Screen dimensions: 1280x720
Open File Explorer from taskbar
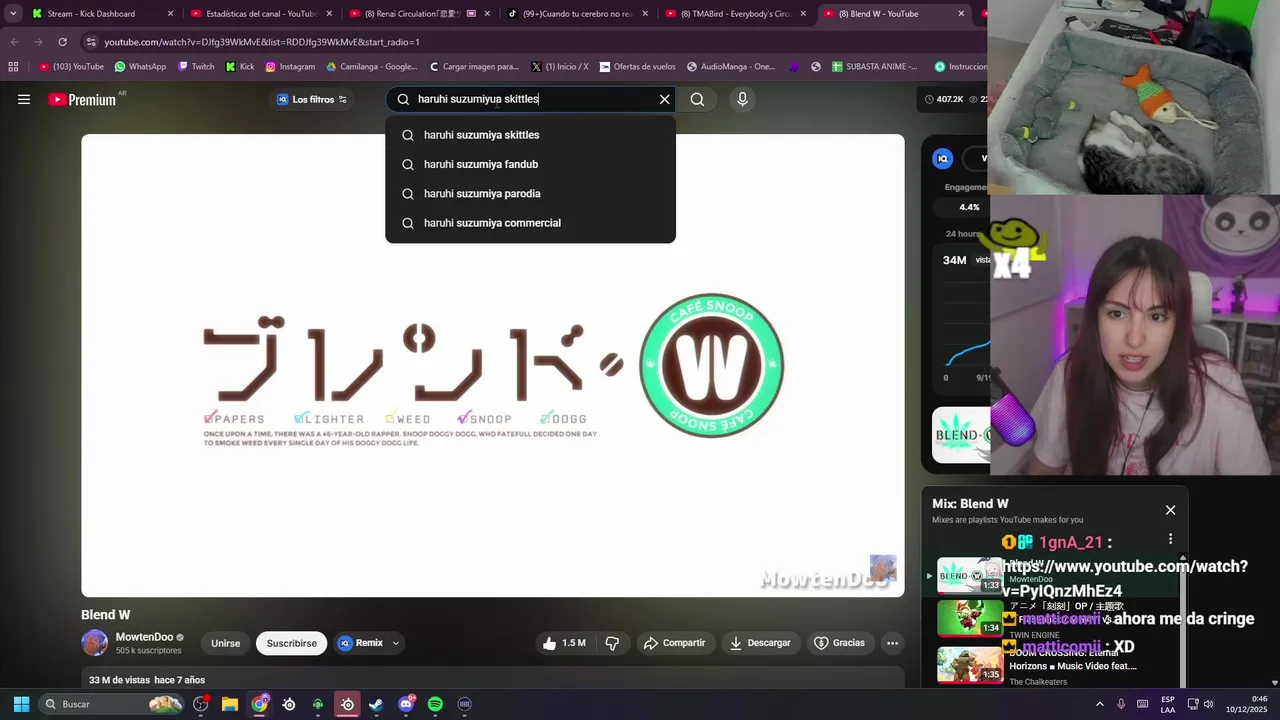coord(230,704)
